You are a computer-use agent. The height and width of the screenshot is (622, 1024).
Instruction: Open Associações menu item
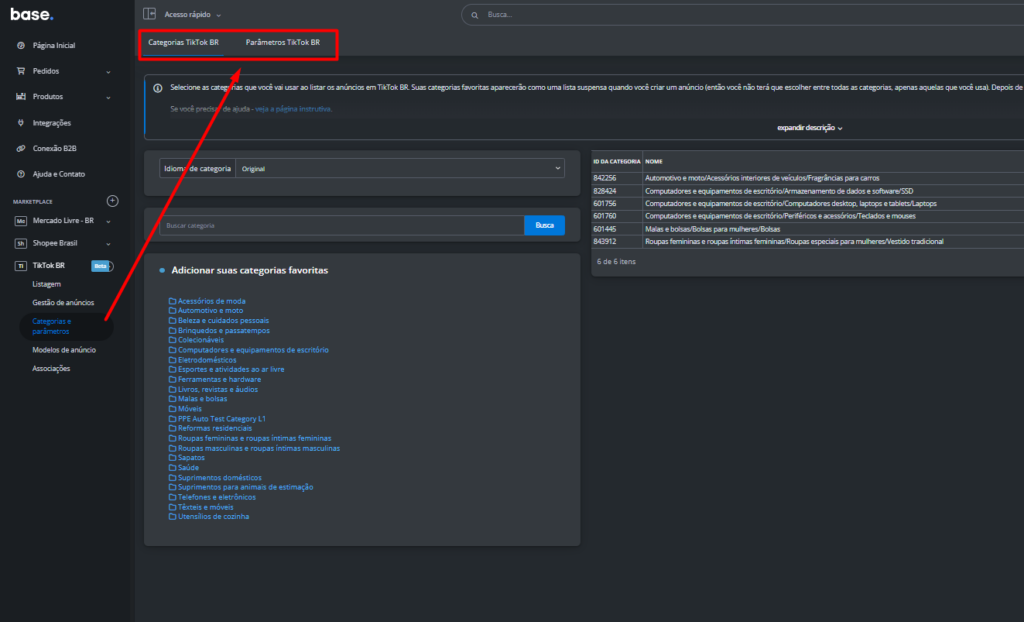point(51,368)
